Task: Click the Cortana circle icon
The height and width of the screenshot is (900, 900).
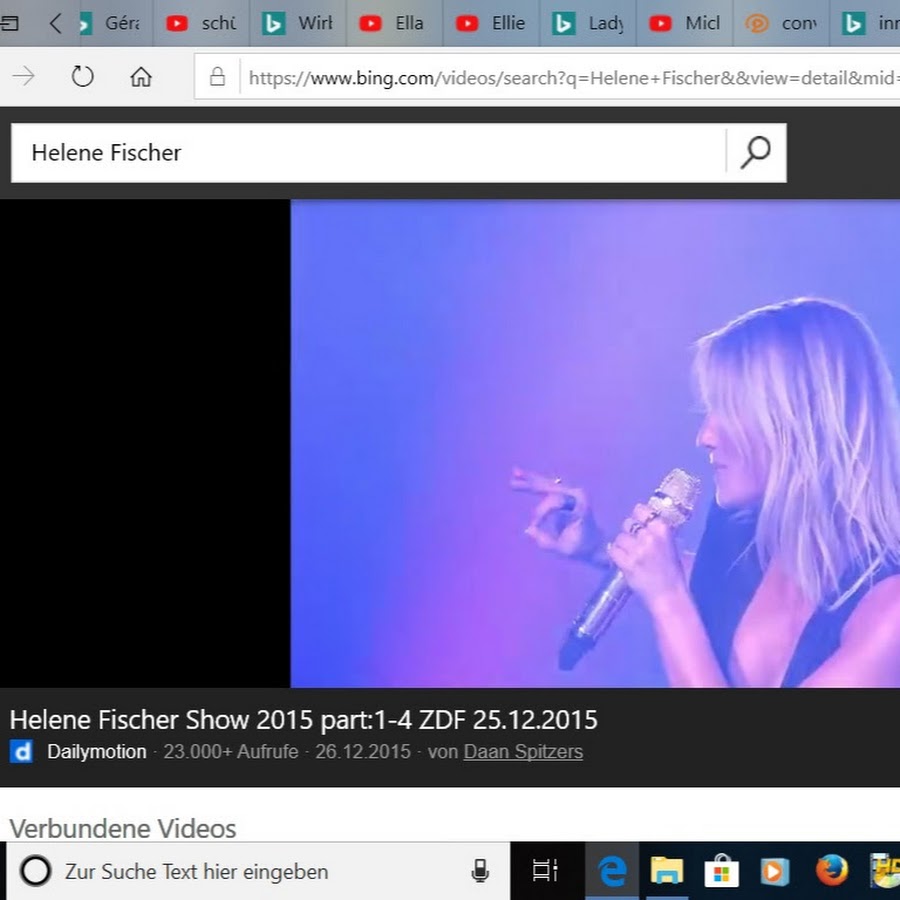Action: point(35,871)
